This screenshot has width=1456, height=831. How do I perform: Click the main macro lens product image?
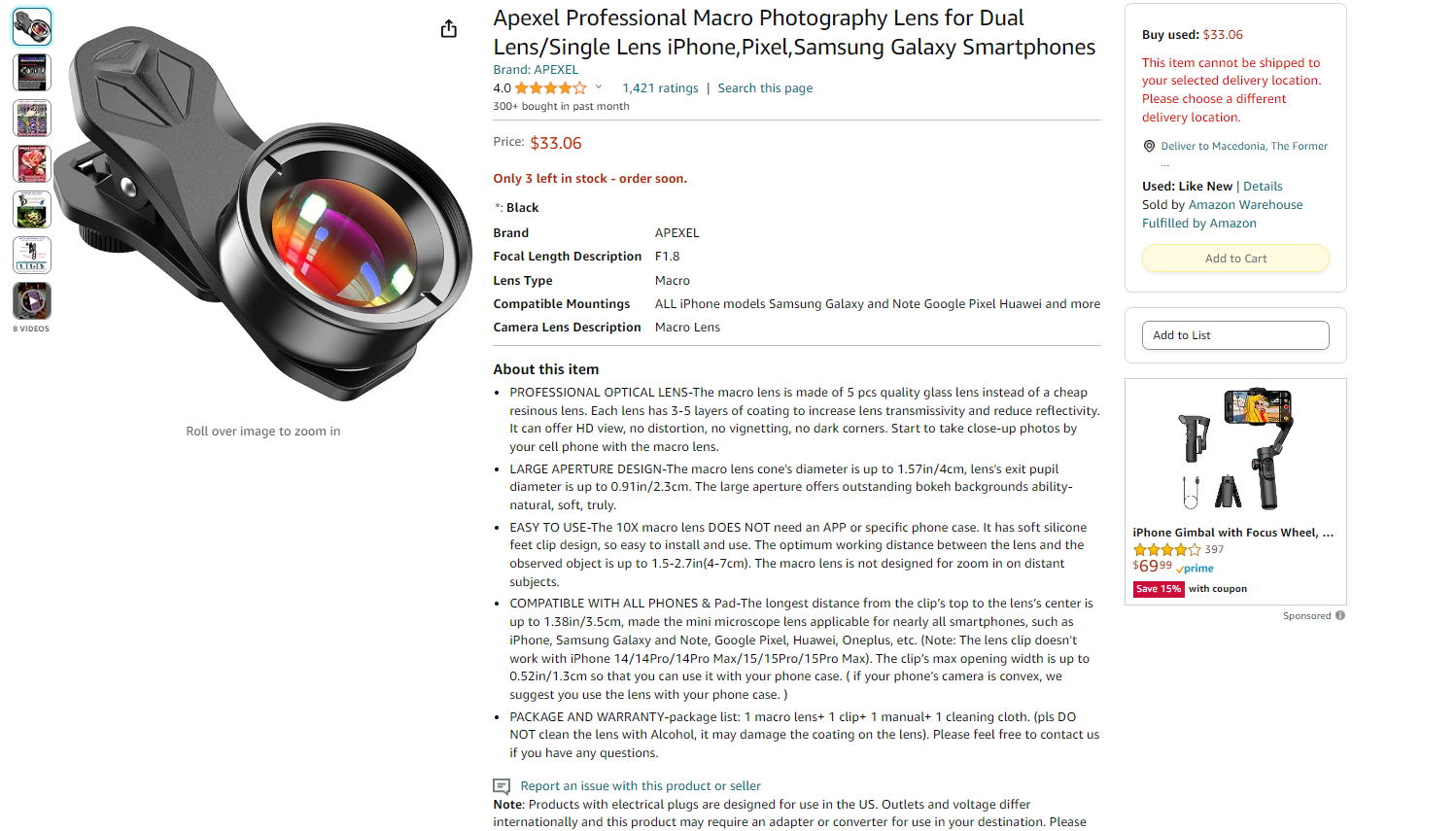click(263, 214)
